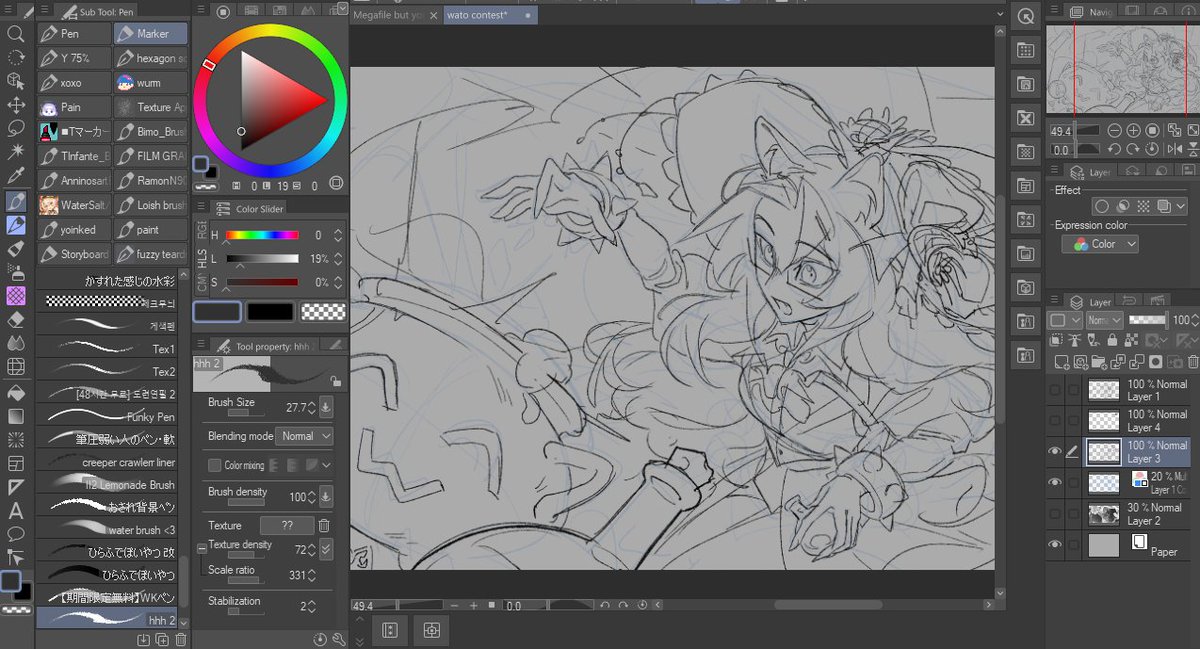Adjust the Hue color slider
Image resolution: width=1200 pixels, height=649 pixels.
point(262,235)
